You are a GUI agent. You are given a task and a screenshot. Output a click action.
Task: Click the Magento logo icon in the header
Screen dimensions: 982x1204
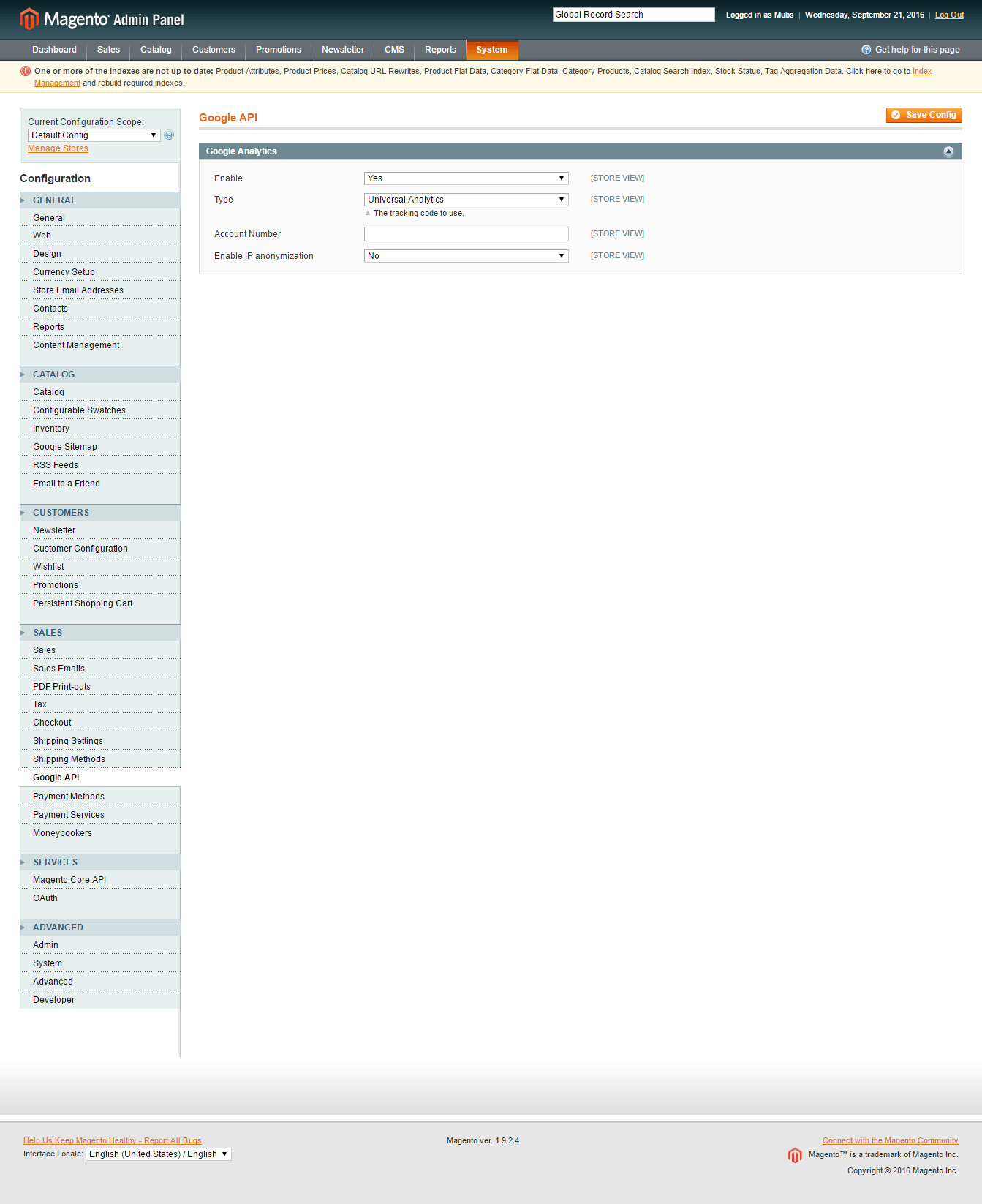pyautogui.click(x=29, y=19)
